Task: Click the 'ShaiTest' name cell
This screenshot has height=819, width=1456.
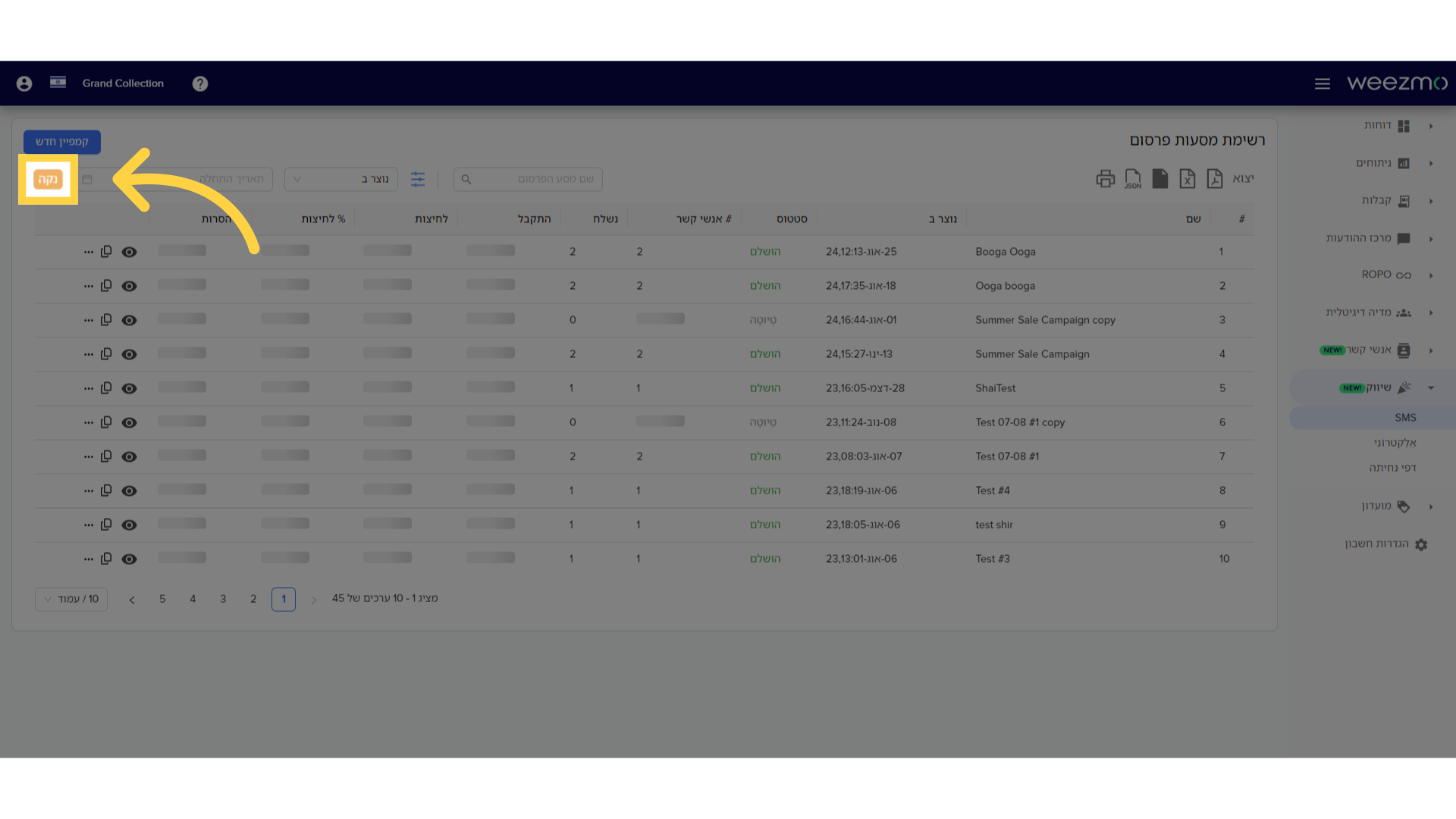Action: (x=995, y=388)
